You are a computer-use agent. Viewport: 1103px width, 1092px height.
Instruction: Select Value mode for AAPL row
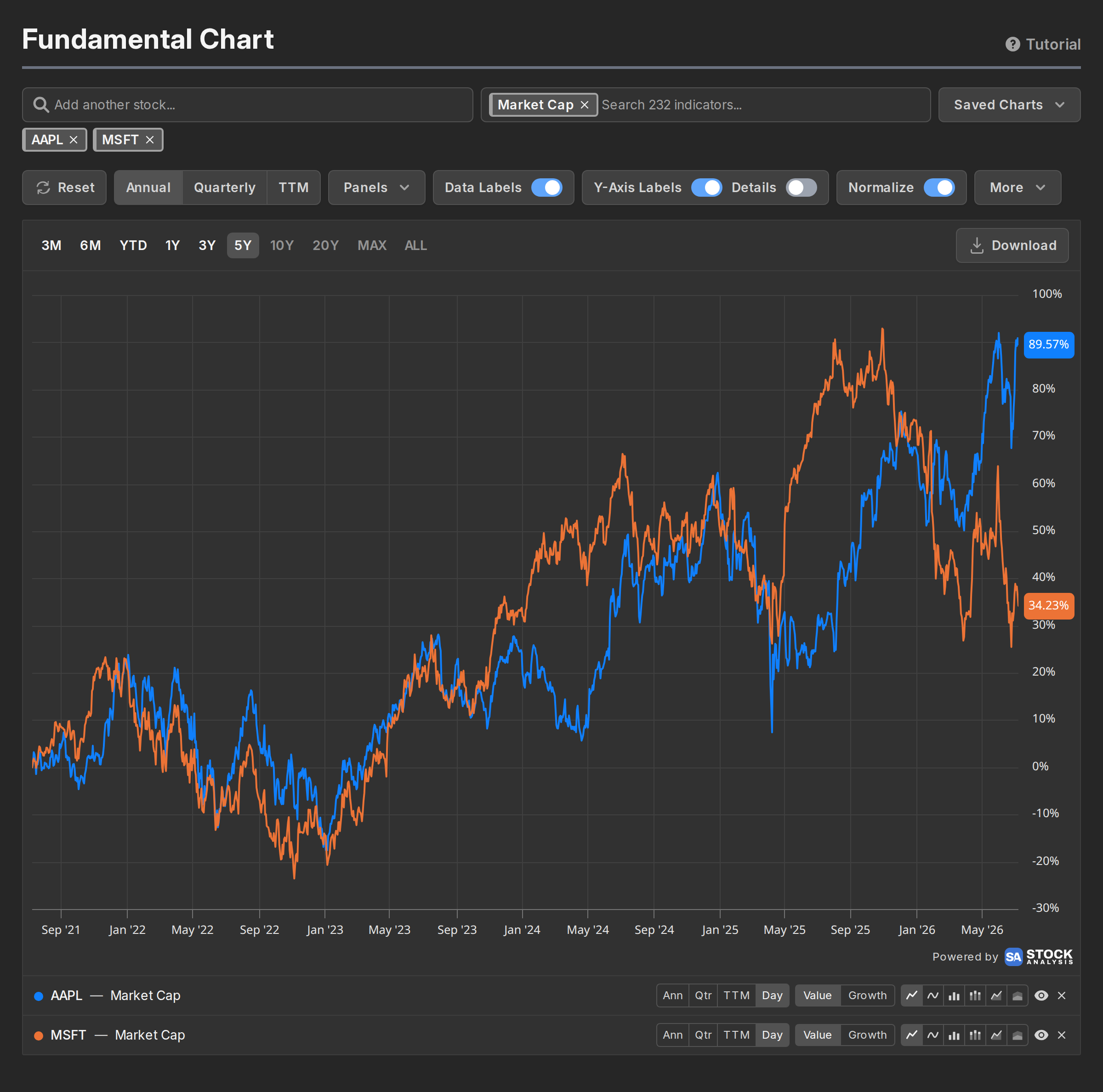(x=817, y=995)
